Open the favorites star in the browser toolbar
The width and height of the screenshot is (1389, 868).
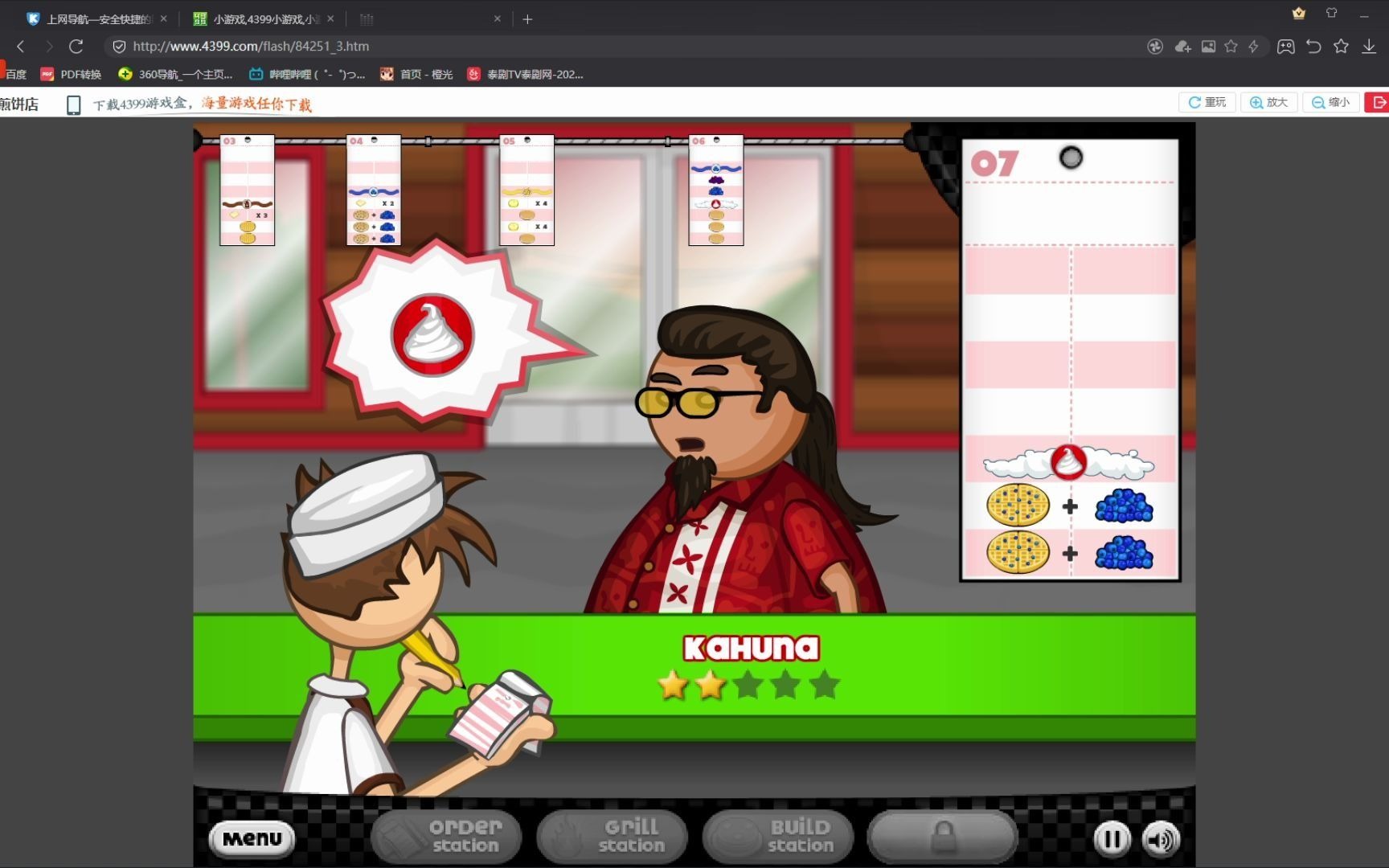[x=1341, y=47]
